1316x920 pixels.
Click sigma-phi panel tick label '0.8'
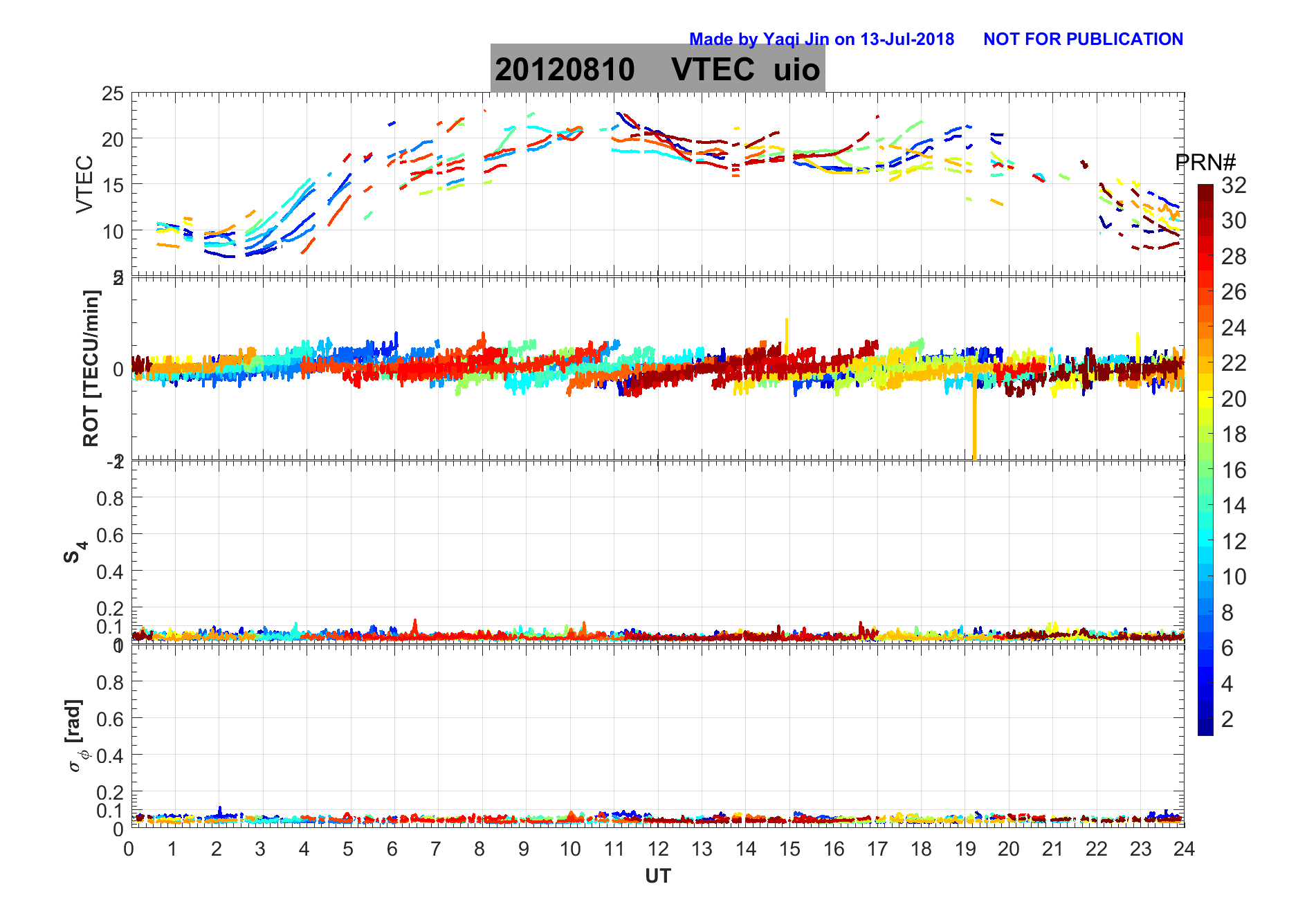110,683
